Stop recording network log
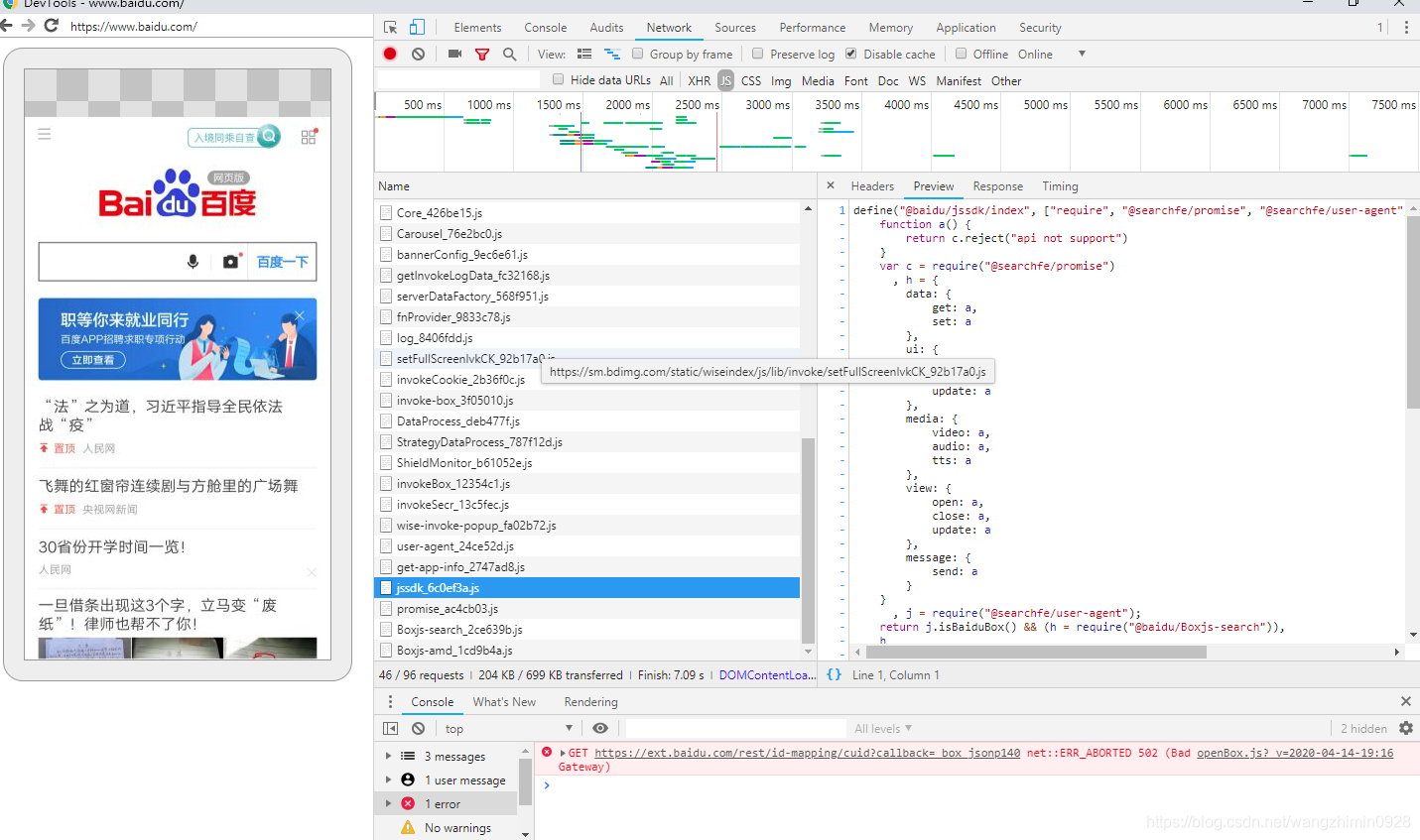1420x840 pixels. pos(390,54)
